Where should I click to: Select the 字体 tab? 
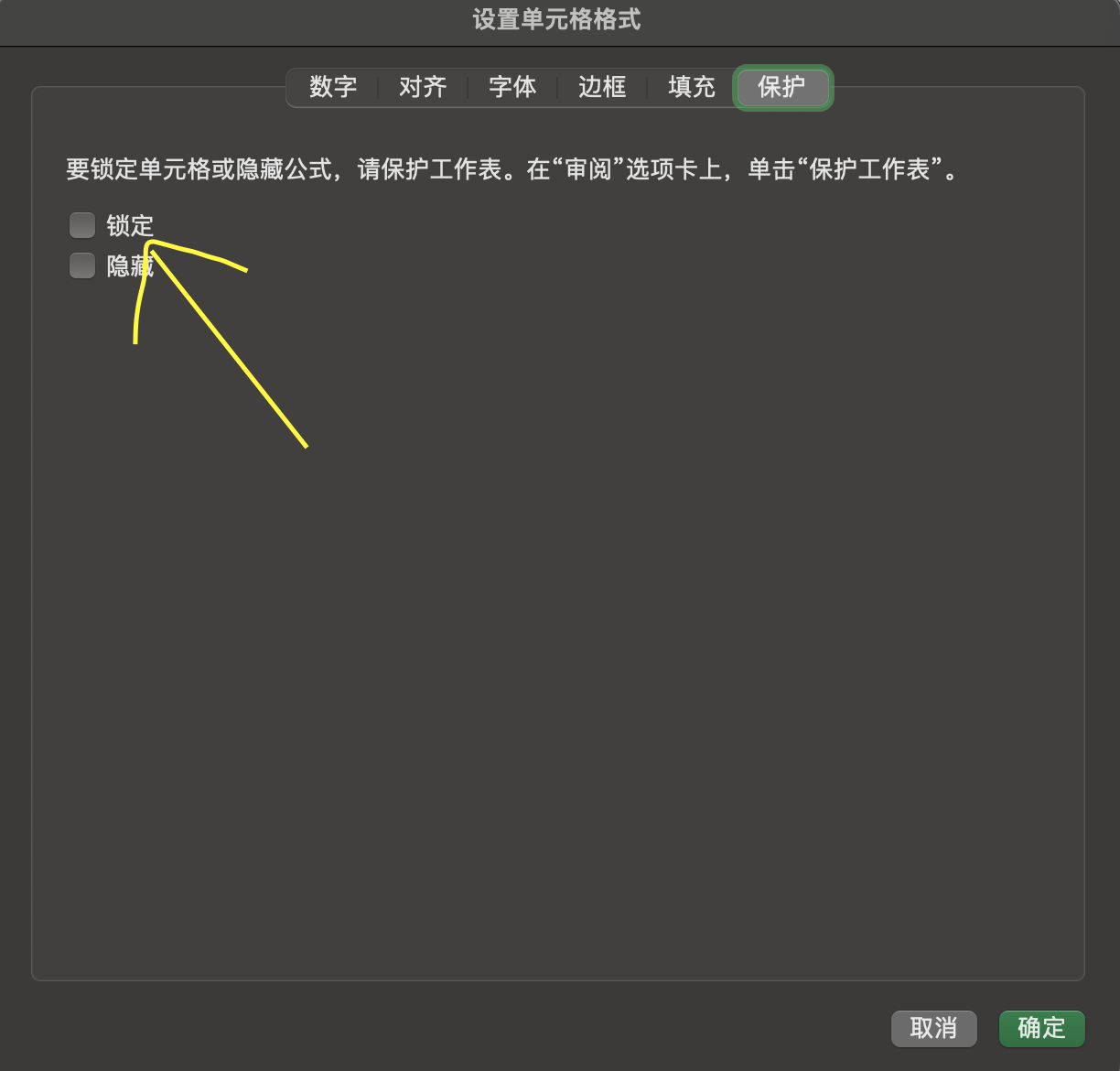(x=512, y=88)
